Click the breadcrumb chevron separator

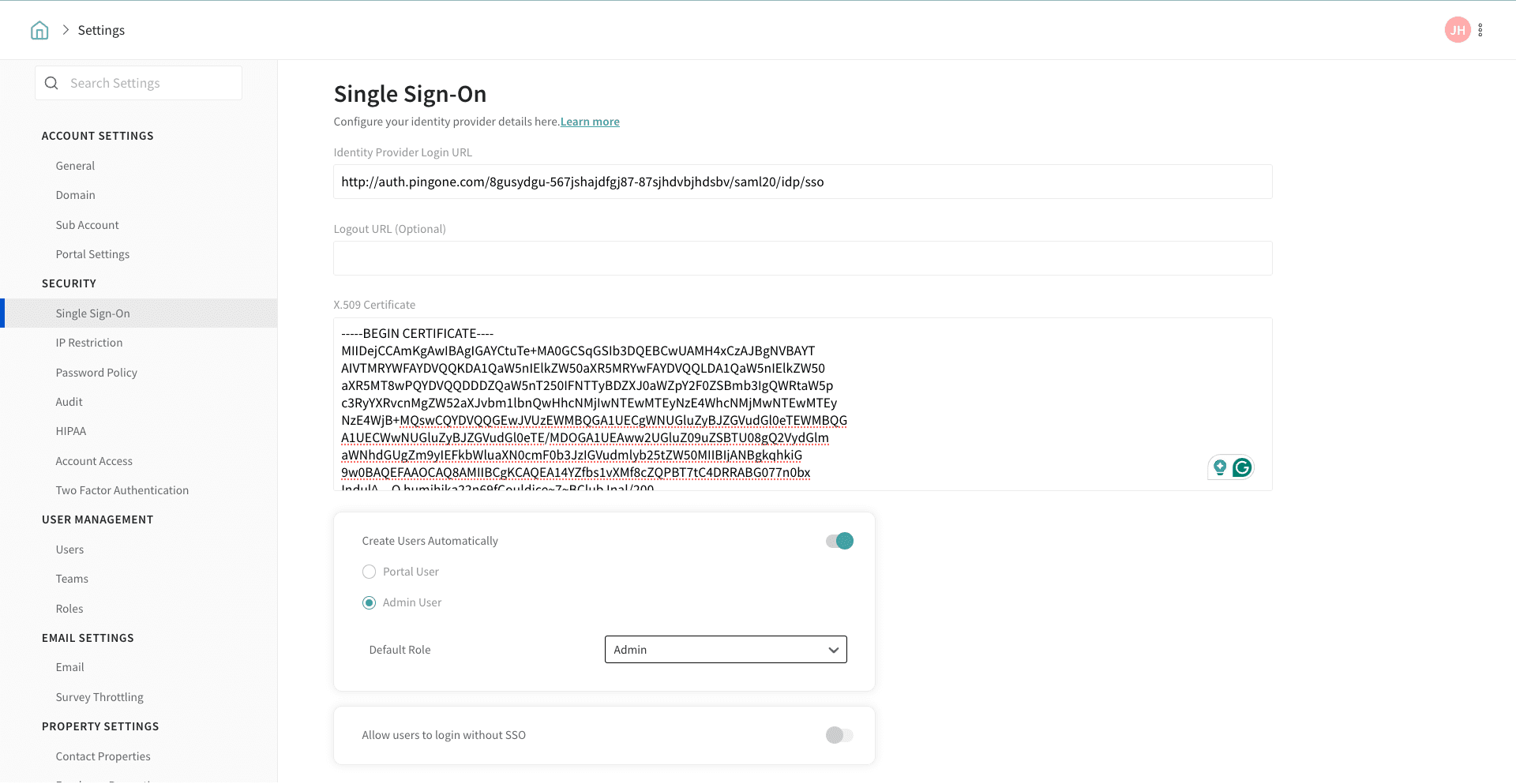[x=66, y=30]
